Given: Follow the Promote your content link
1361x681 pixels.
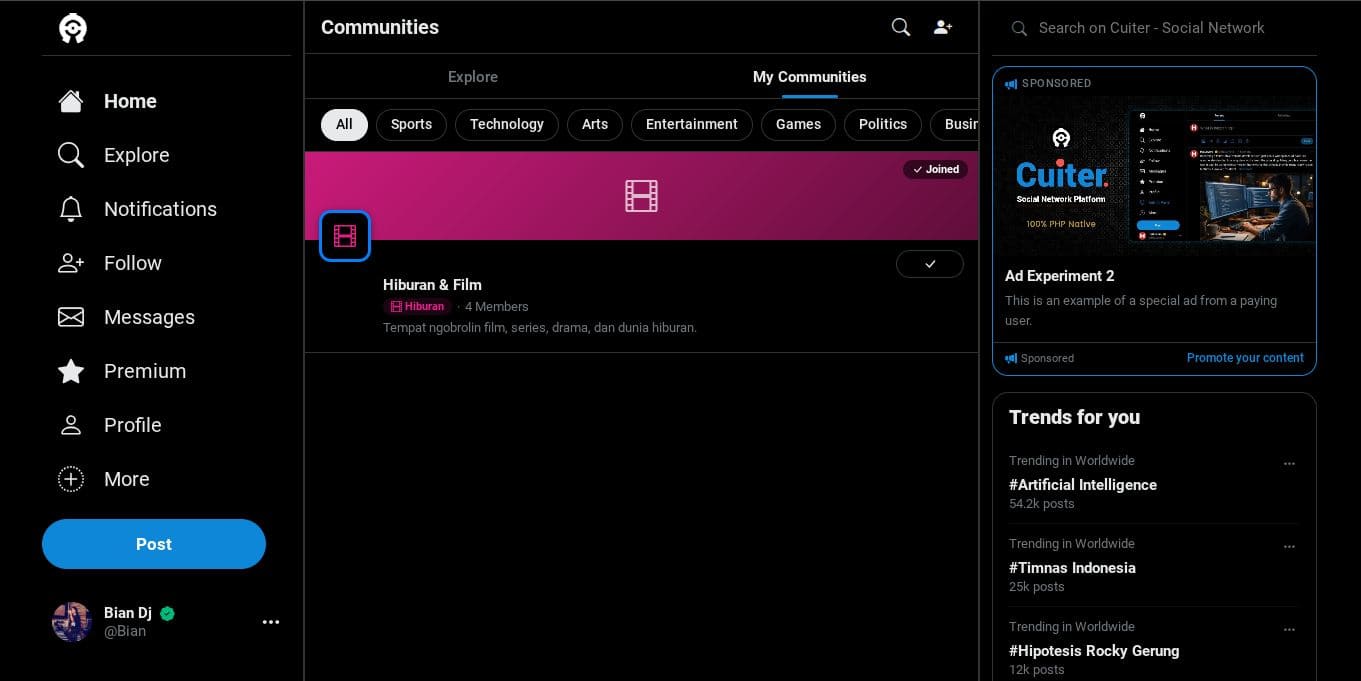Looking at the screenshot, I should tap(1245, 358).
